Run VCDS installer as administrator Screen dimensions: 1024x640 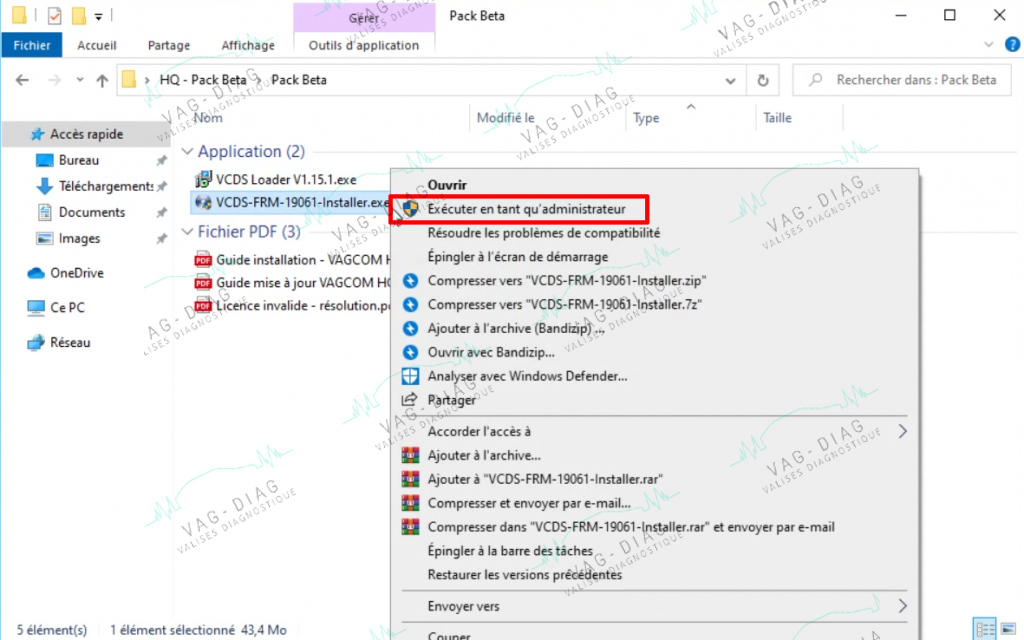526,209
